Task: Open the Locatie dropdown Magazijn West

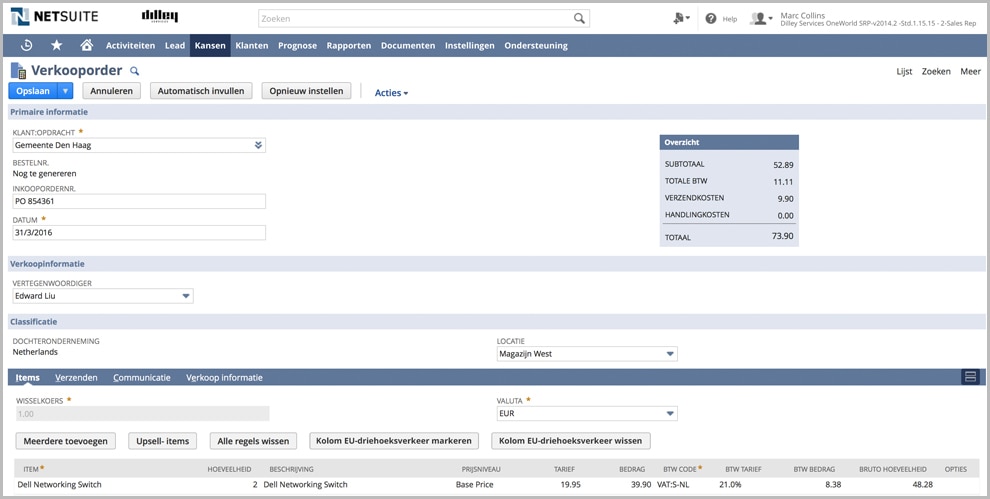Action: [x=669, y=354]
